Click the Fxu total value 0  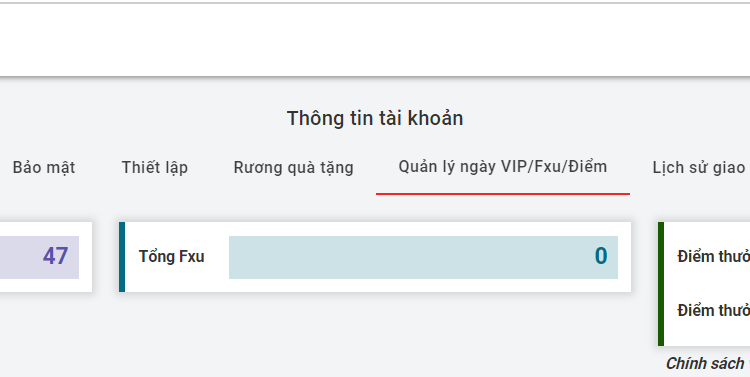point(601,256)
